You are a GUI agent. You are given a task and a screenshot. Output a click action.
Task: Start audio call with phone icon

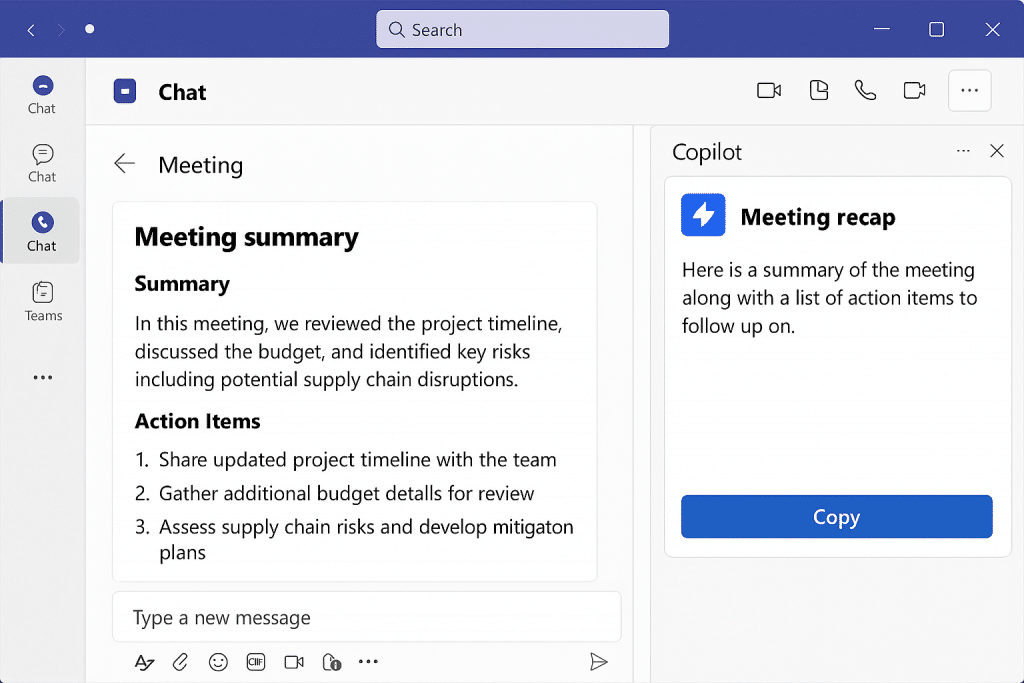865,91
